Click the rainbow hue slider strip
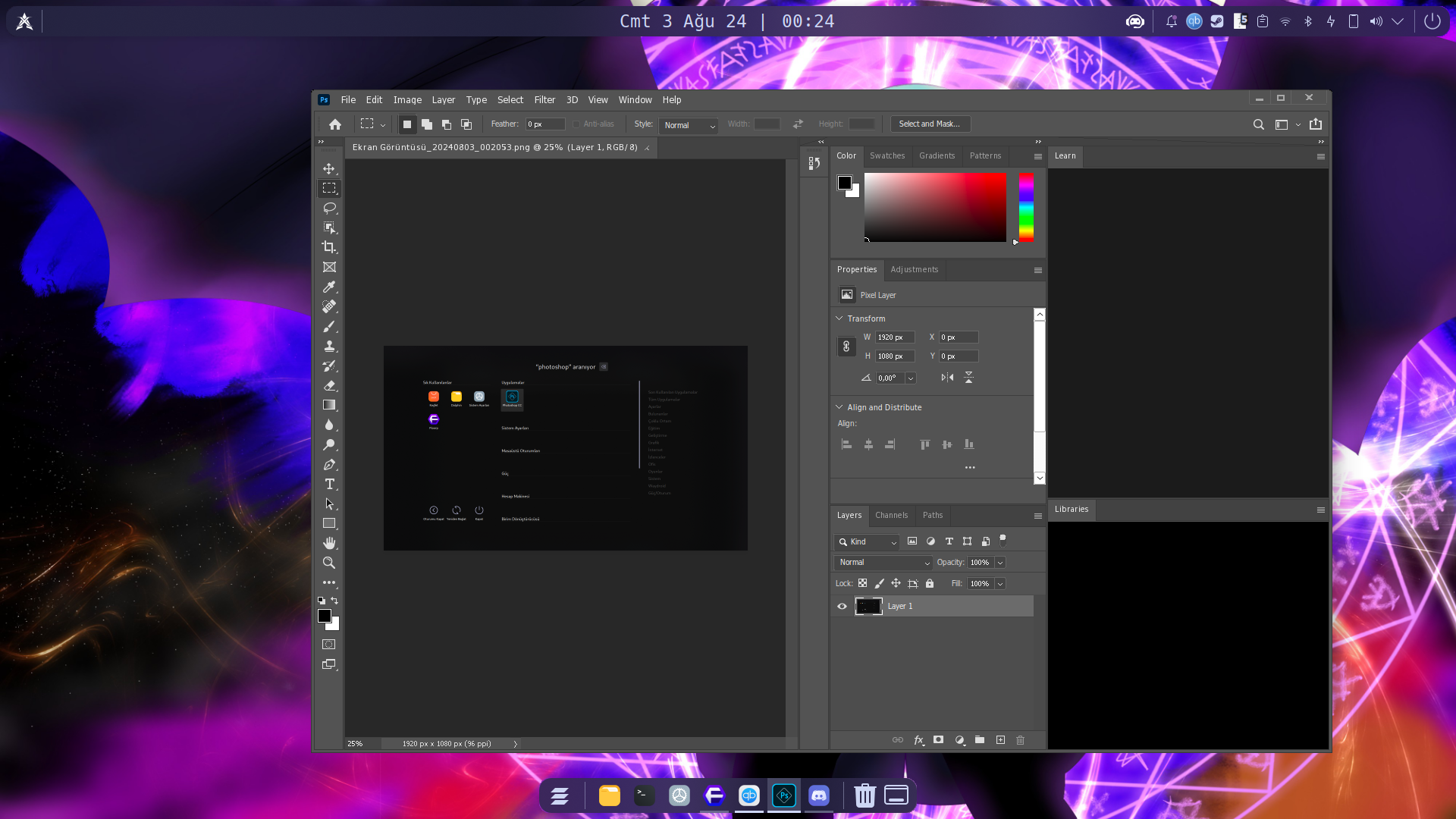The width and height of the screenshot is (1456, 819). 1025,207
